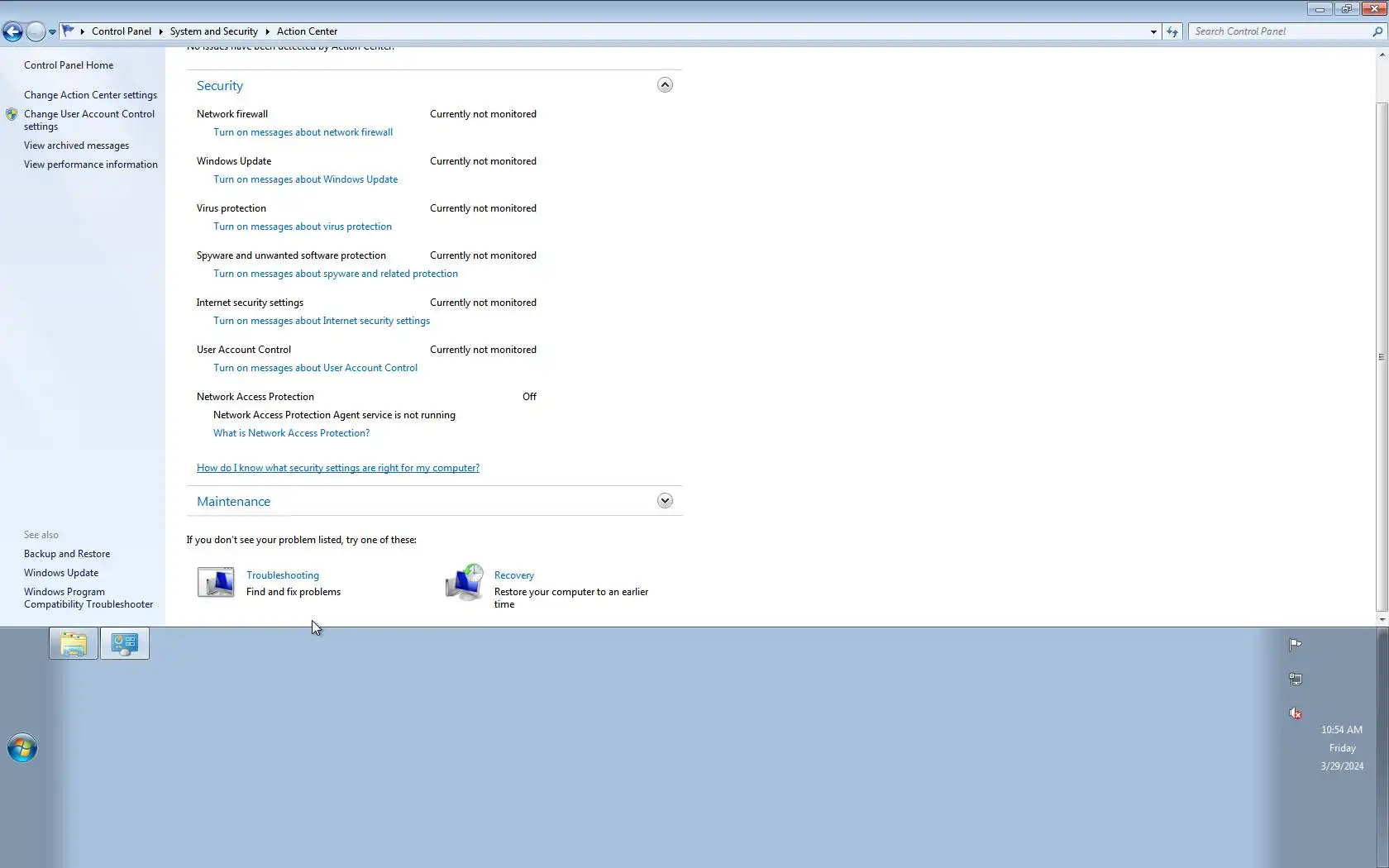1389x868 pixels.
Task: Open the Recovery link
Action: pyautogui.click(x=514, y=575)
